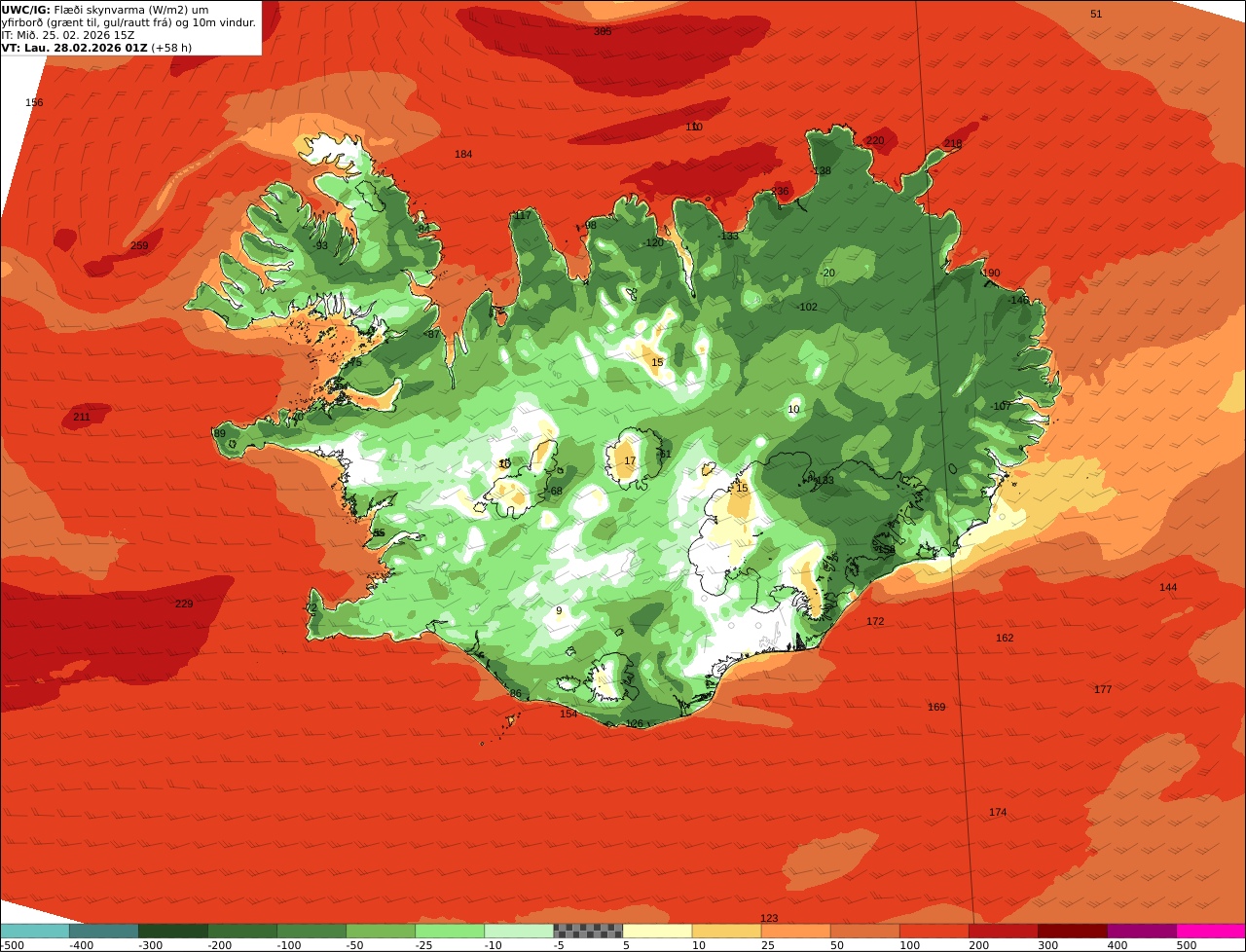Screen dimensions: 1246x952
Task: Click the map value 144
Action: (x=1168, y=587)
